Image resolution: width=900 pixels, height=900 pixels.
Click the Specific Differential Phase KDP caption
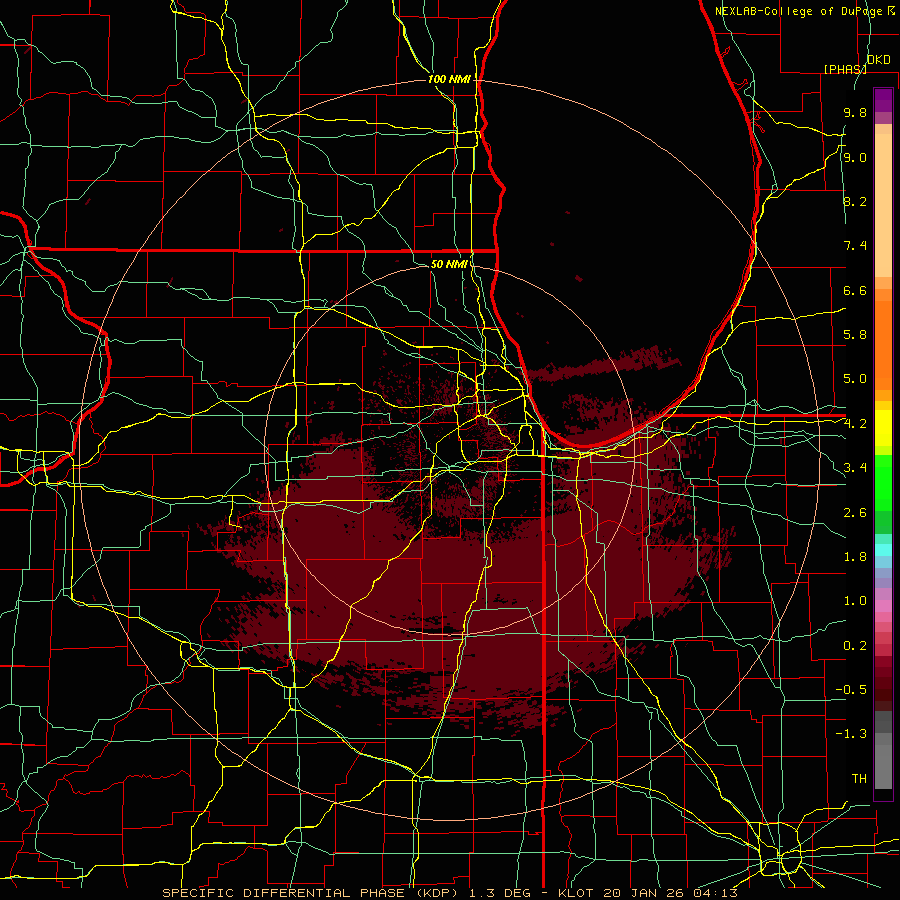point(449,893)
